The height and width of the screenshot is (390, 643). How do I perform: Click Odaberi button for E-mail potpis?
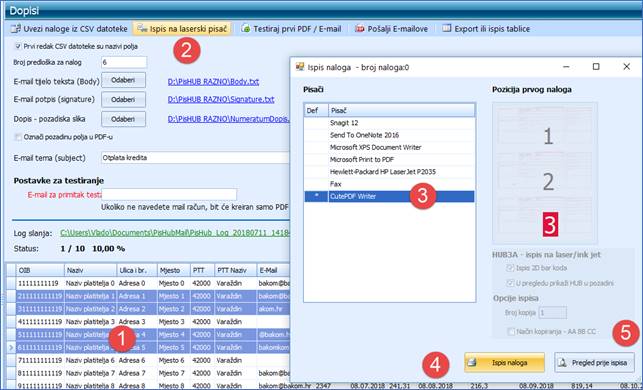pyautogui.click(x=123, y=99)
